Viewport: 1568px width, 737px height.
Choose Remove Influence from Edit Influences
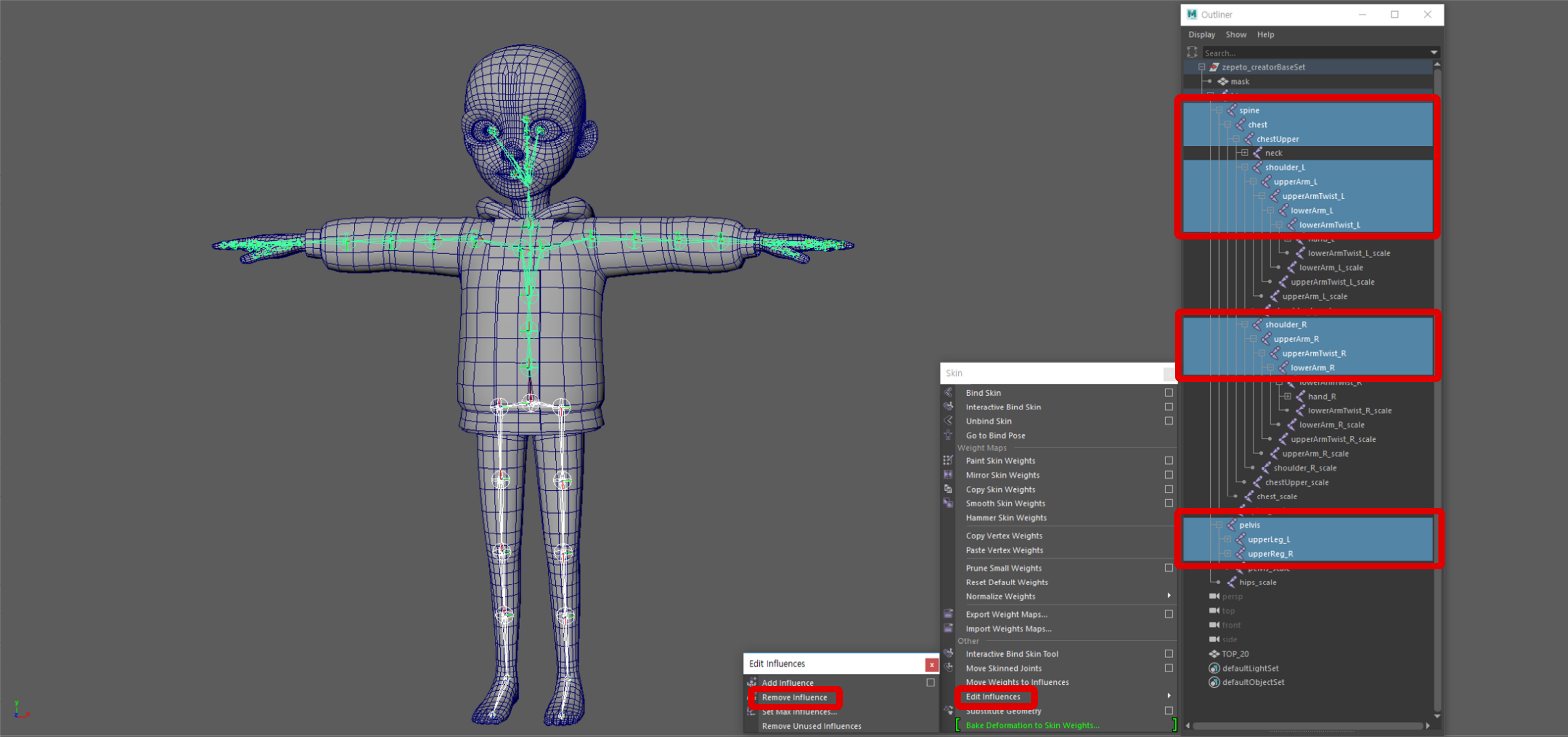[x=794, y=697]
